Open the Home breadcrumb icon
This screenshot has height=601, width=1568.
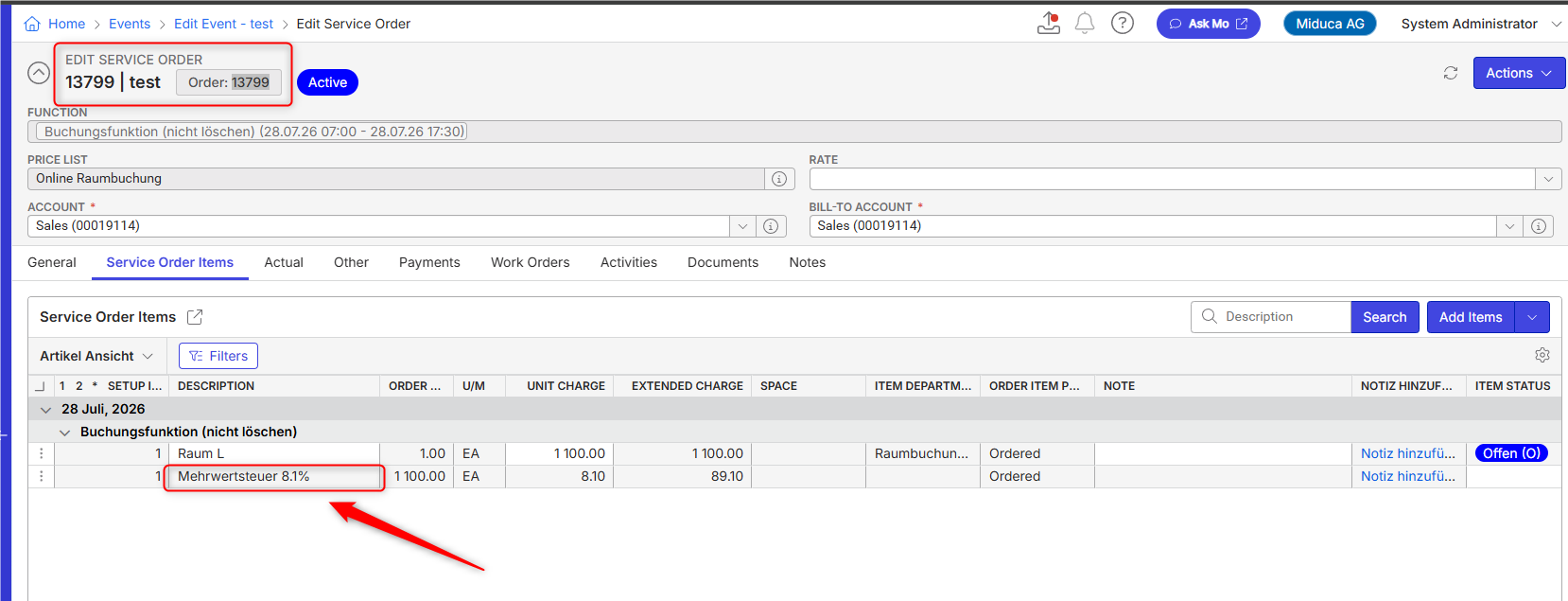[32, 24]
